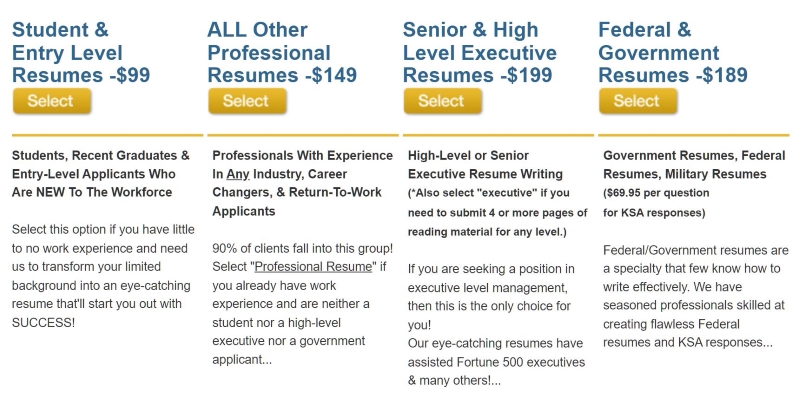Click text "If you are seeking a position in"
Screen dimensions: 800x394
(x=491, y=269)
